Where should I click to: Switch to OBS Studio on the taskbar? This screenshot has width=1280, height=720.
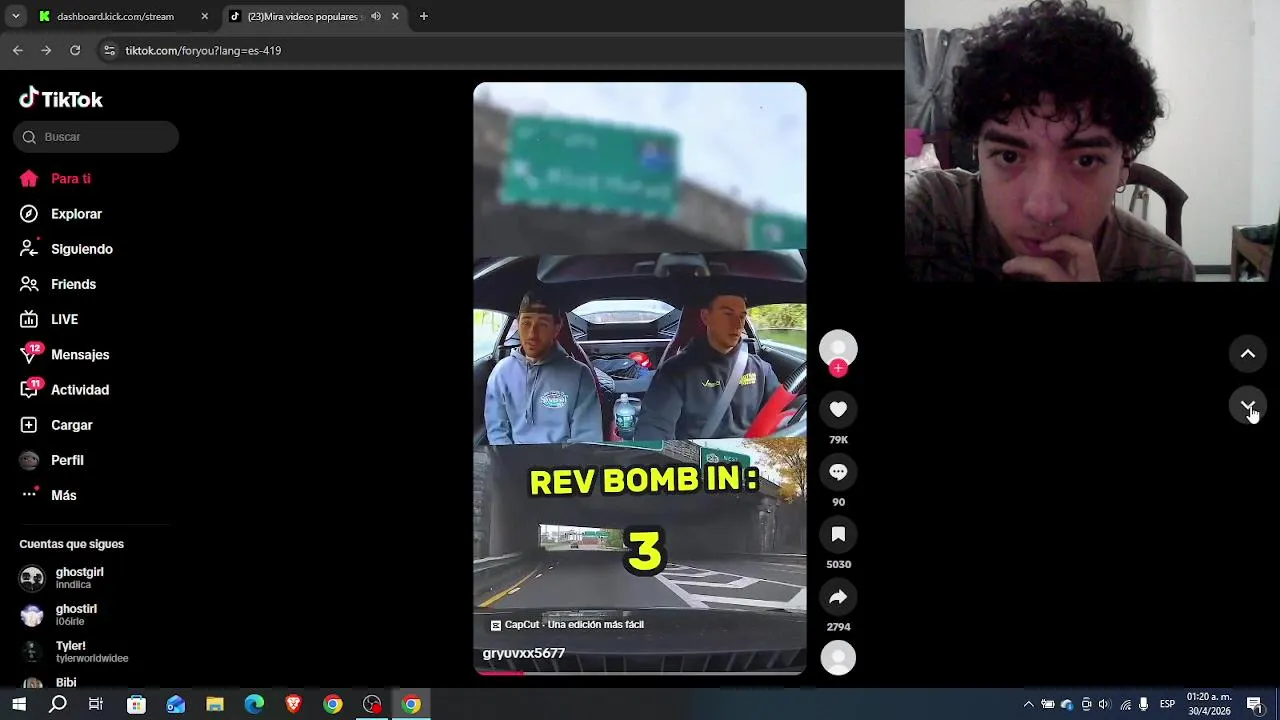coord(372,704)
